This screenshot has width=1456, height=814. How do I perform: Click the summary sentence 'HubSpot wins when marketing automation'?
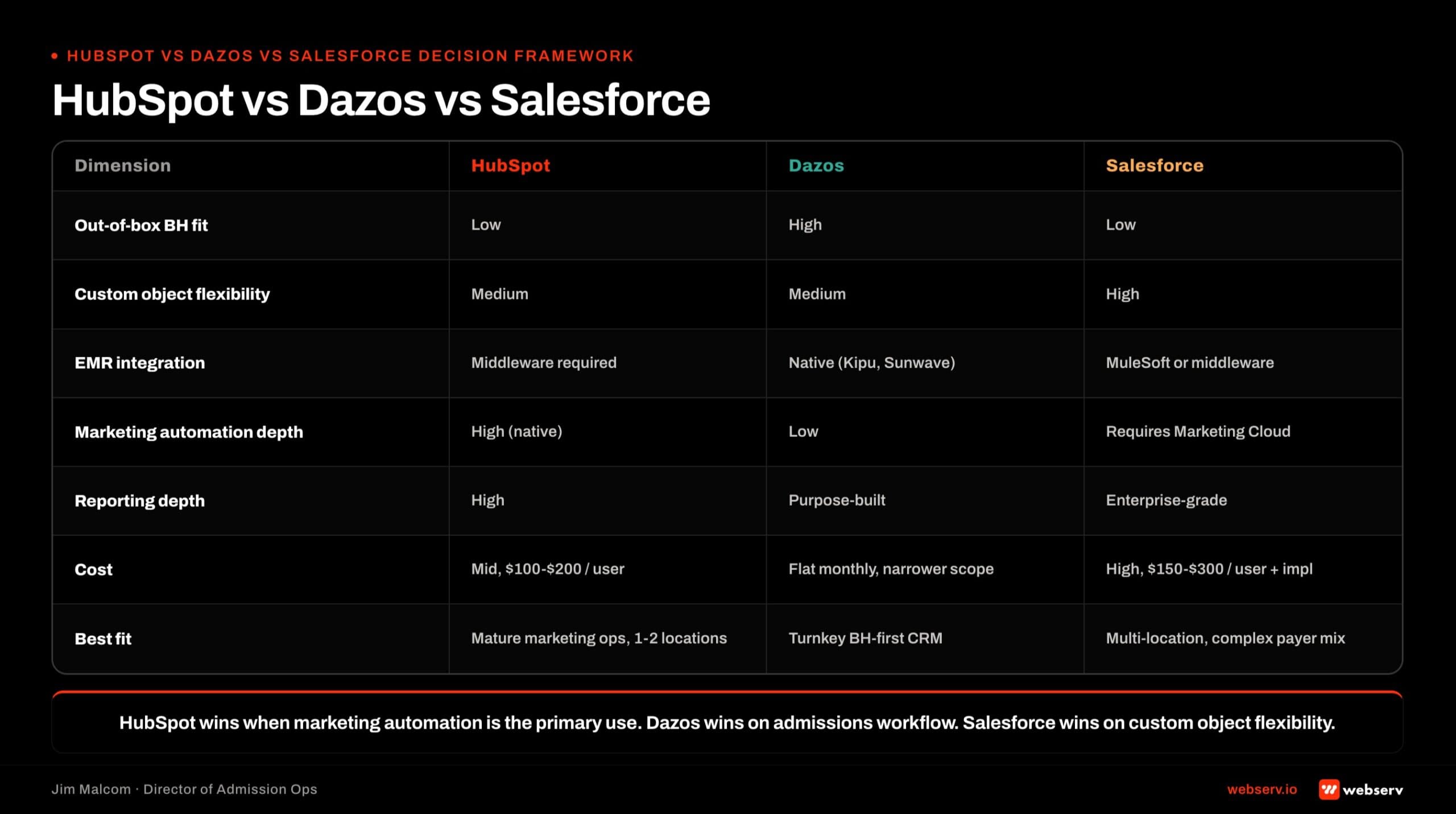pyautogui.click(x=727, y=723)
